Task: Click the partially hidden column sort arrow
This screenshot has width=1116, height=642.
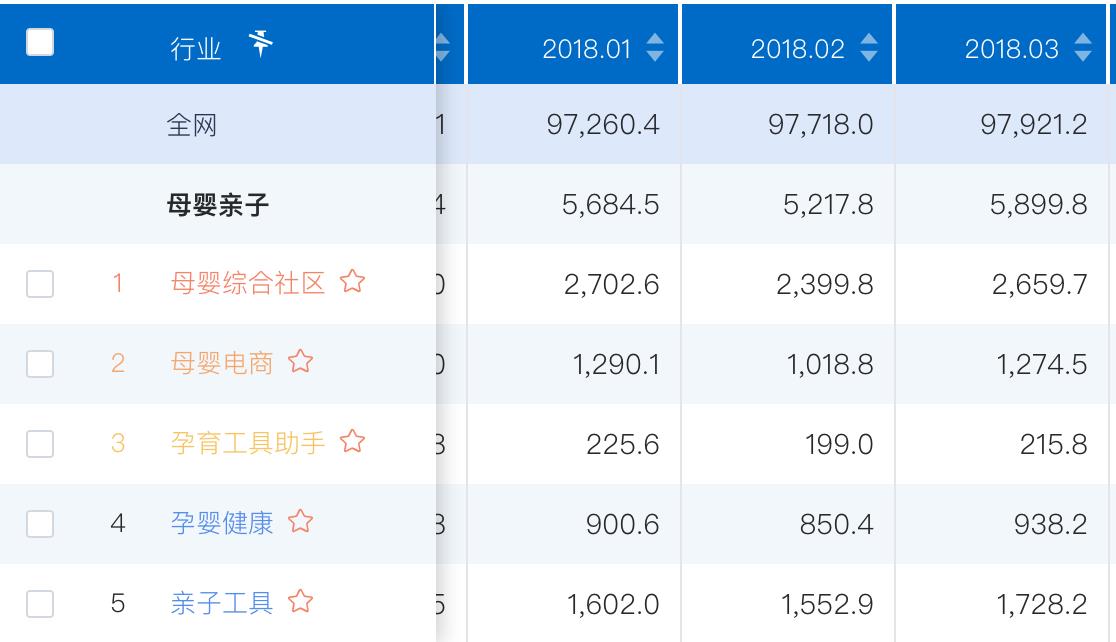Action: pos(443,48)
